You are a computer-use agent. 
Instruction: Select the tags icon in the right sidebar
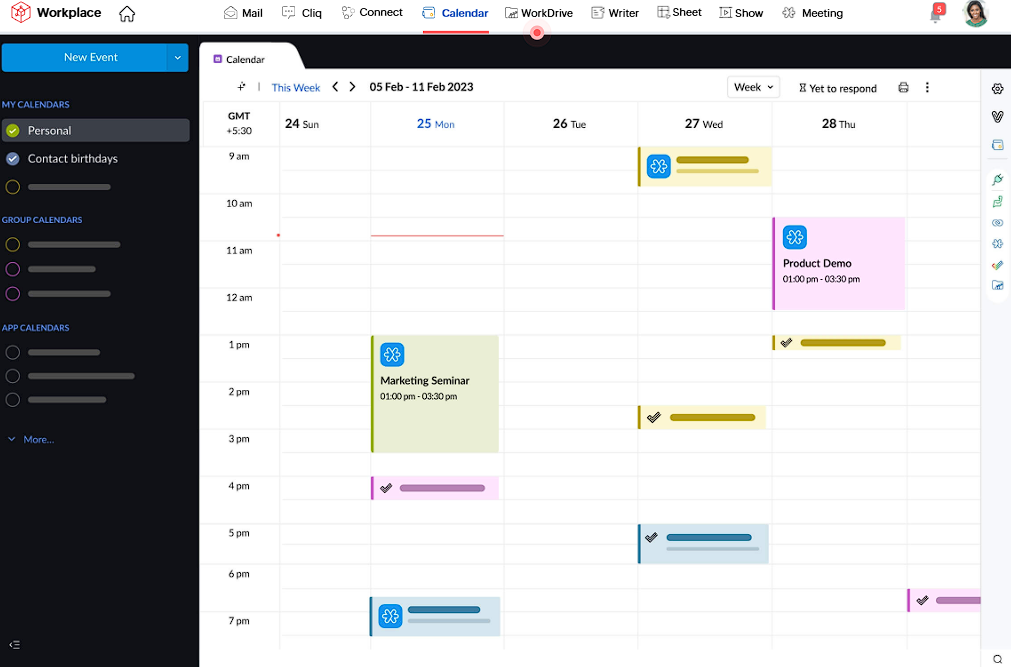click(997, 265)
